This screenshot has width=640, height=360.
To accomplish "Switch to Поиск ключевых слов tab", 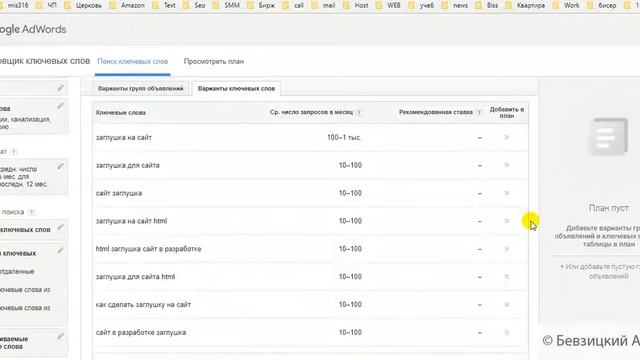I will tap(133, 62).
